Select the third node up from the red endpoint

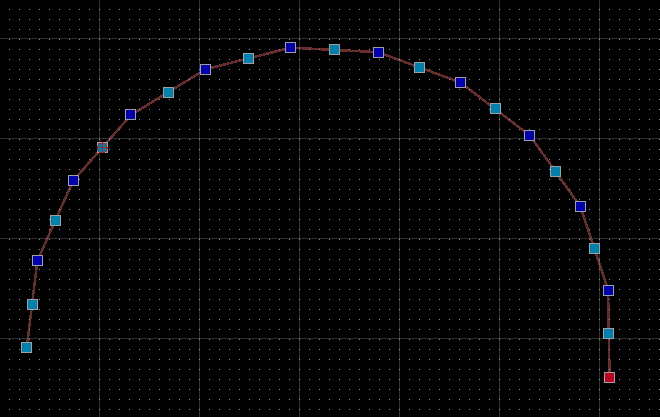tap(594, 248)
